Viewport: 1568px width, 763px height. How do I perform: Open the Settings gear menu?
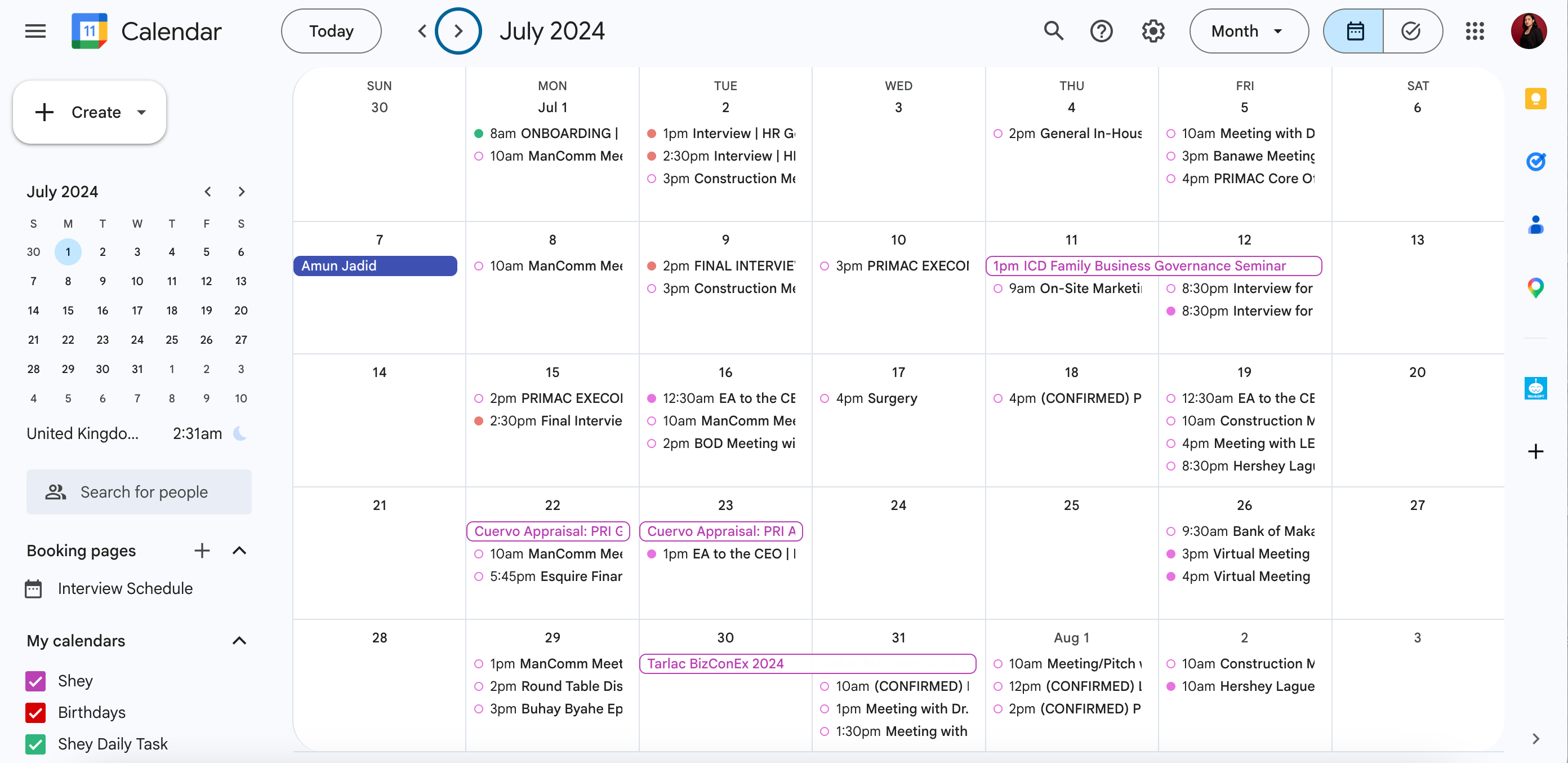(x=1153, y=31)
